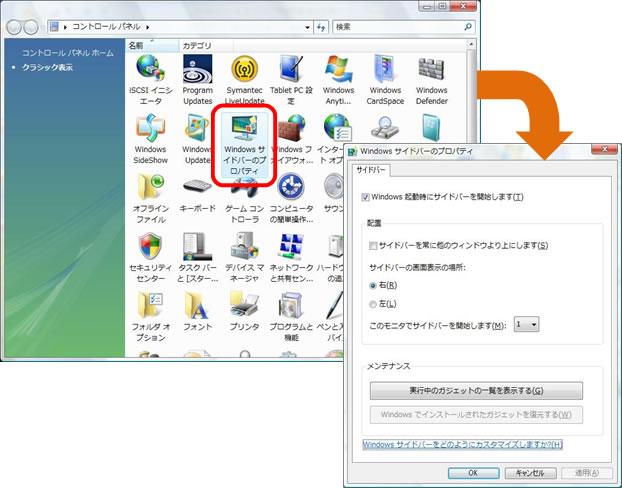Open セキュリティ センター icon

pyautogui.click(x=150, y=246)
